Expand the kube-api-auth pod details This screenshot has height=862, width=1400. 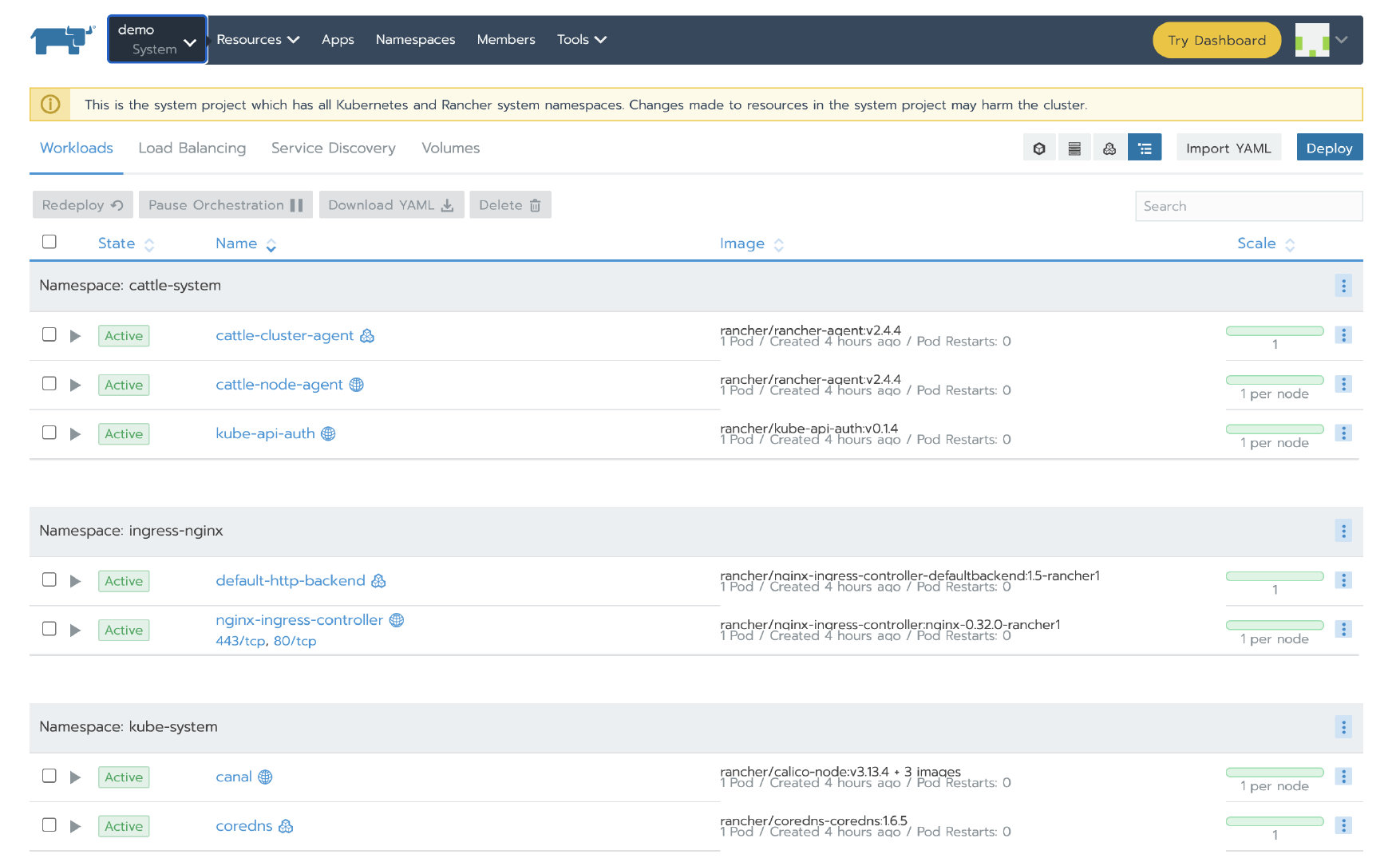(75, 434)
